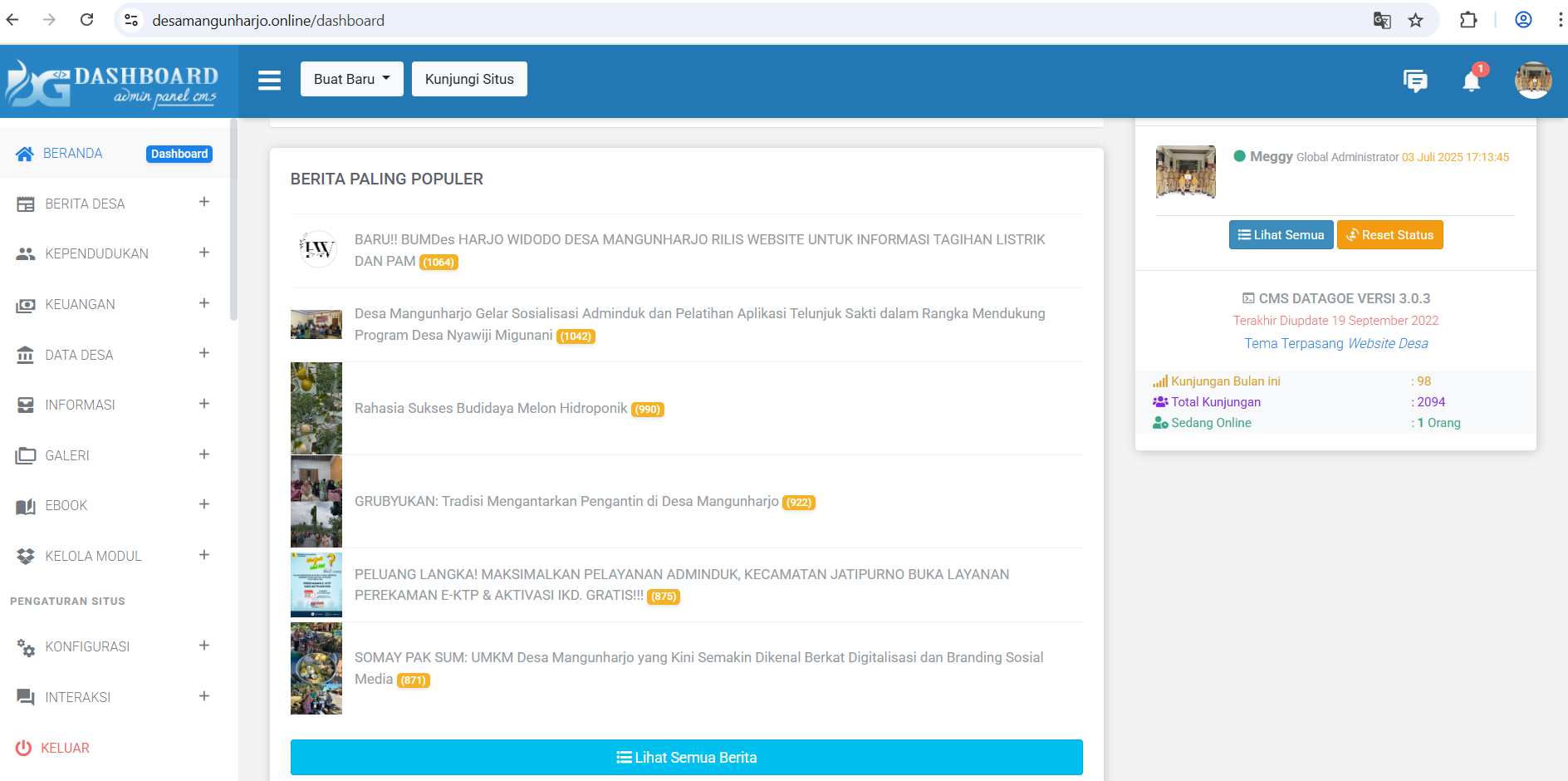Click the gallery icon beside GALERI
The image size is (1568, 781).
pyautogui.click(x=26, y=455)
